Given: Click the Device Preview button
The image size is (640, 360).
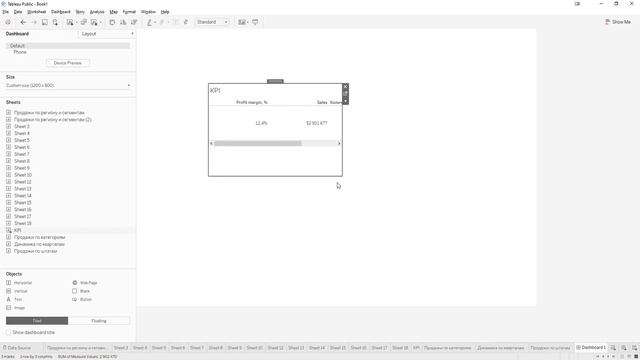Looking at the screenshot, I should coord(68,63).
